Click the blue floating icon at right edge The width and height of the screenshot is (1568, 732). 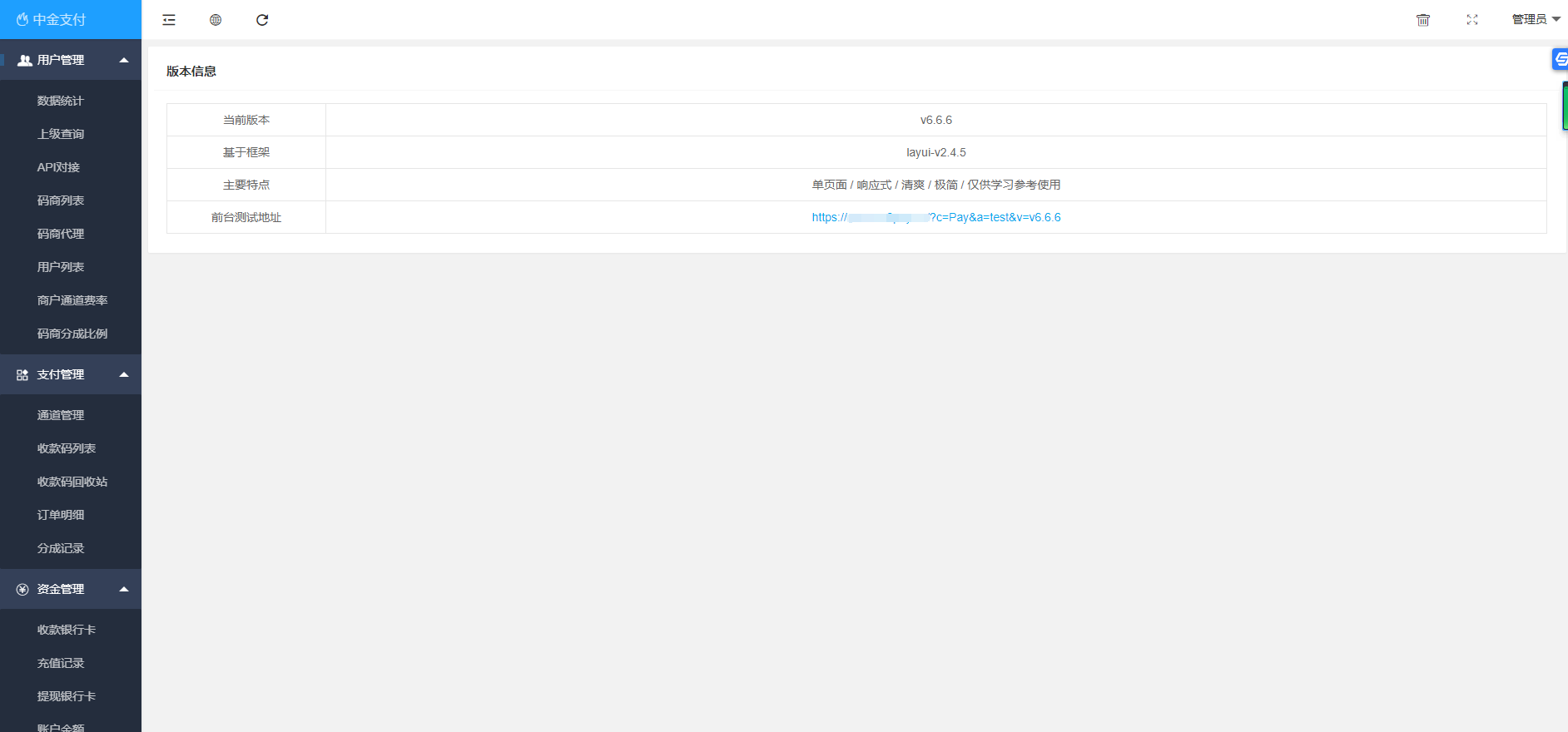tap(1560, 59)
